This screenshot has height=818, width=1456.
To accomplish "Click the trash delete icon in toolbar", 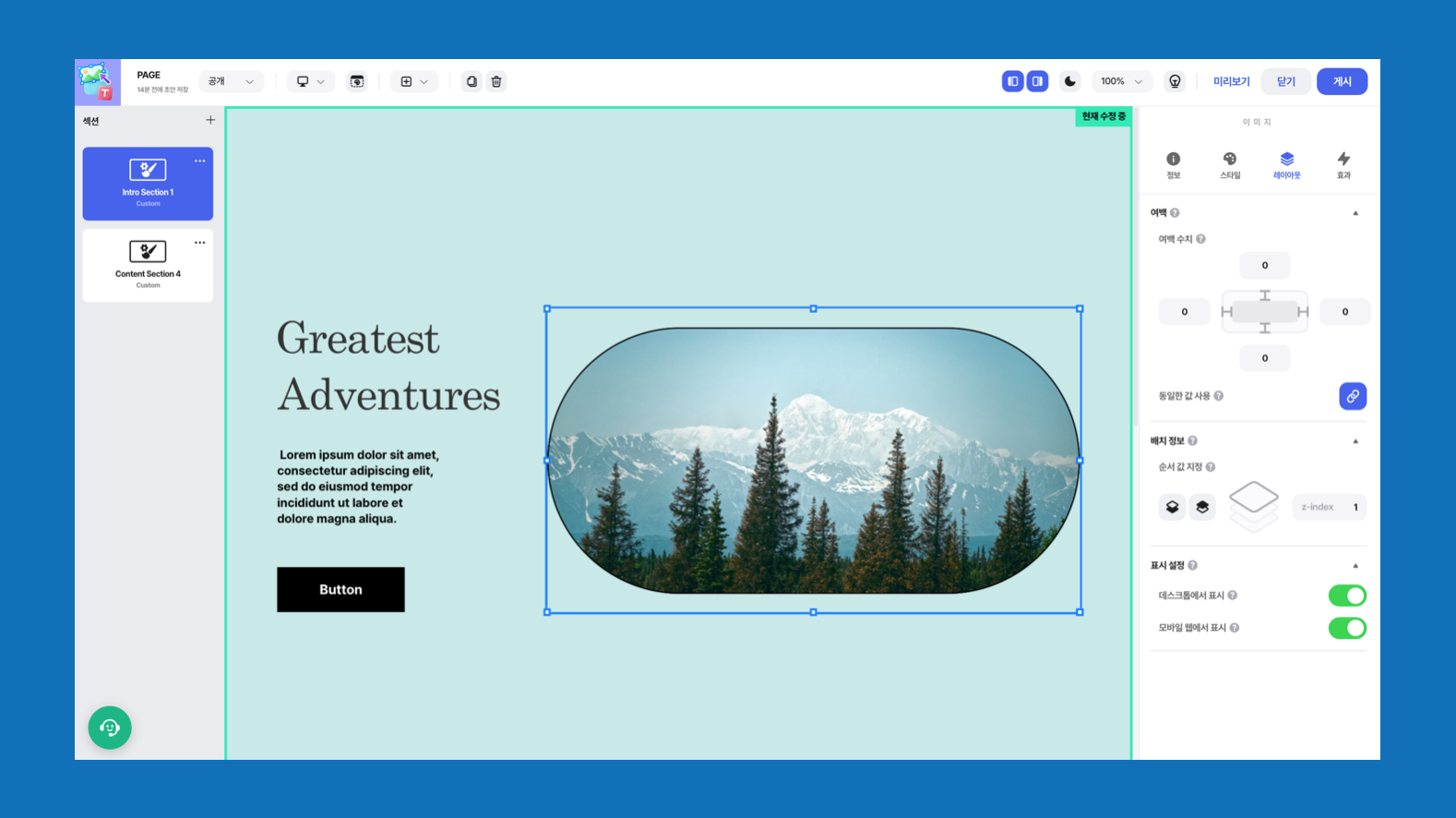I will coord(496,81).
